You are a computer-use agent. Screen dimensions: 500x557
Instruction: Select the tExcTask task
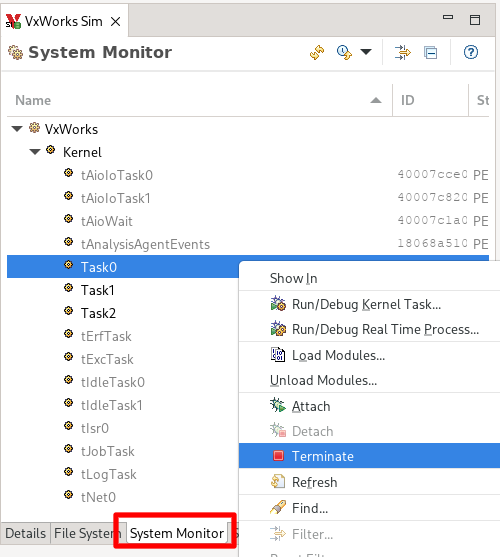pos(107,359)
